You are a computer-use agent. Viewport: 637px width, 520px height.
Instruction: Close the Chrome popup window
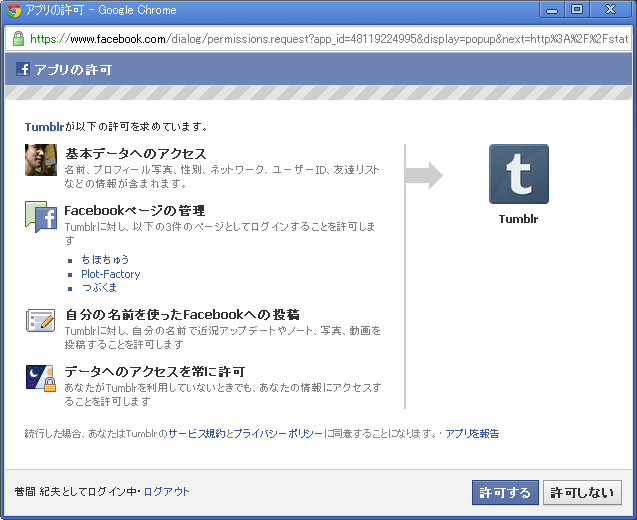point(610,10)
